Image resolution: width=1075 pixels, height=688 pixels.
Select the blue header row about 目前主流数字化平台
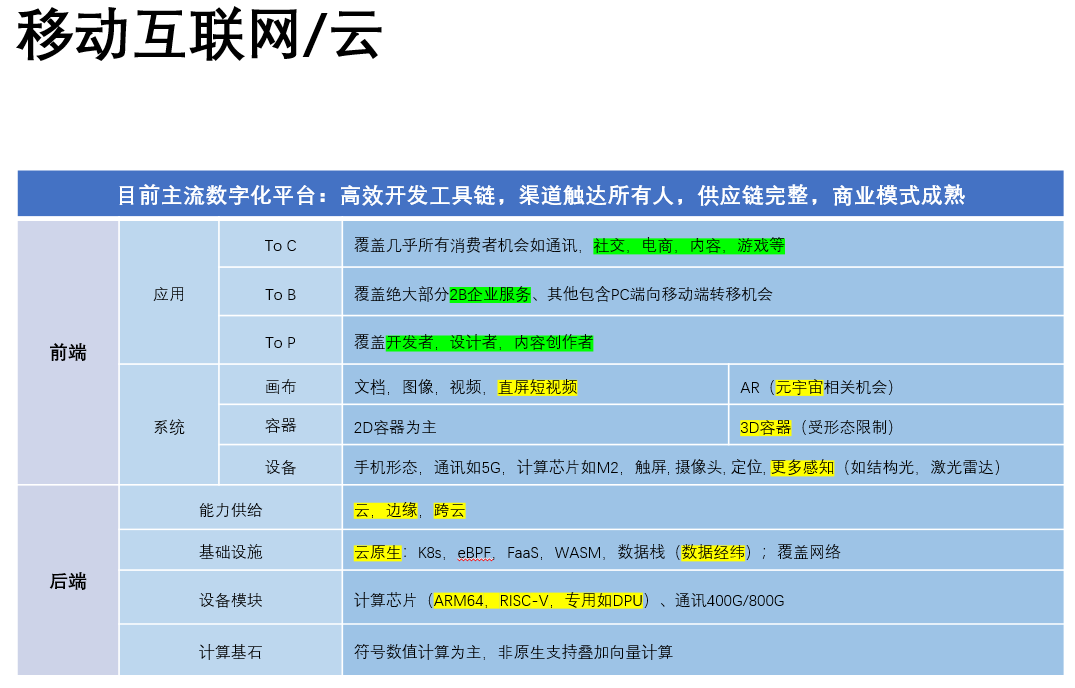(540, 194)
